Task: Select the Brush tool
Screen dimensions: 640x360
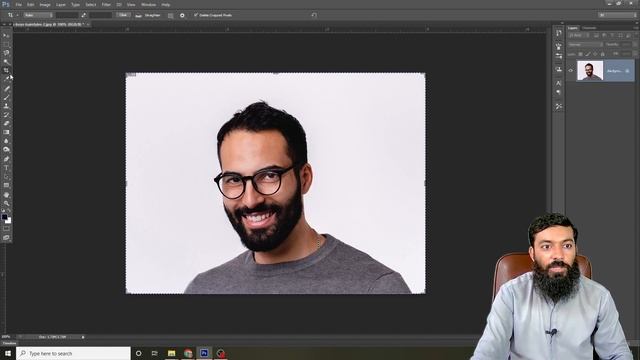Action: pyautogui.click(x=6, y=97)
